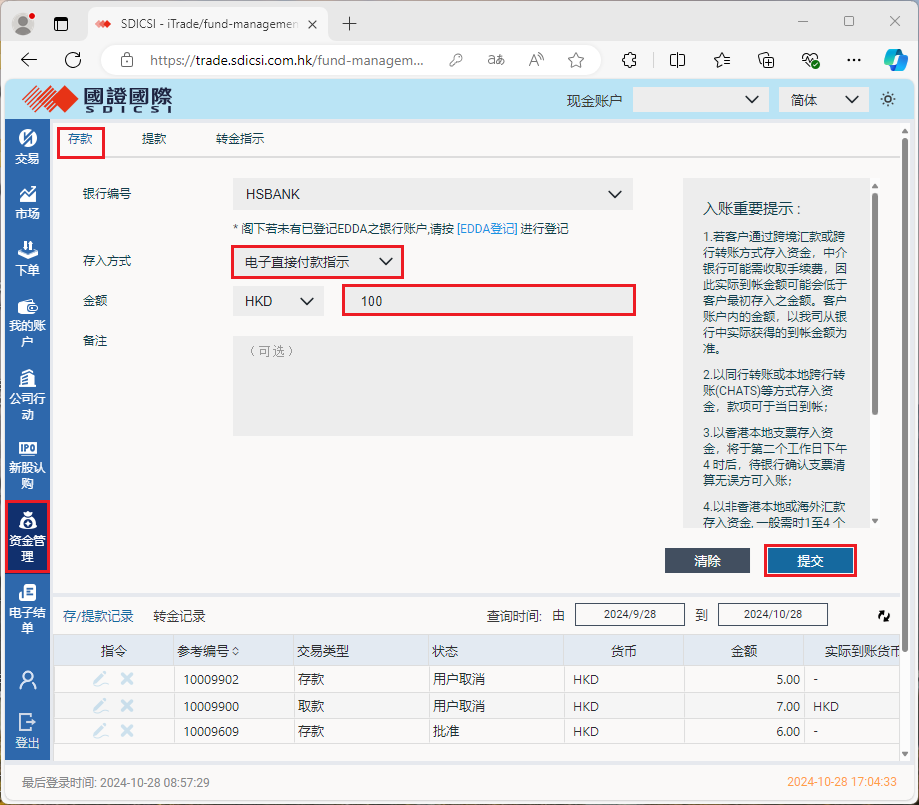This screenshot has width=919, height=805.
Task: Open the 交易 (Trade) sidebar icon
Action: point(27,146)
